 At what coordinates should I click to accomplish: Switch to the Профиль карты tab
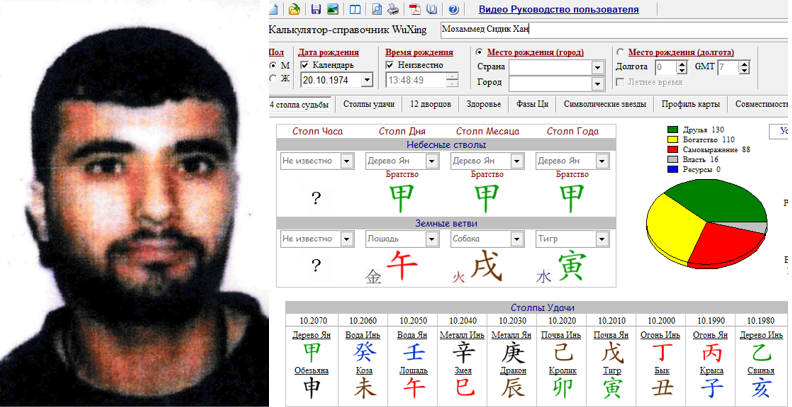690,104
